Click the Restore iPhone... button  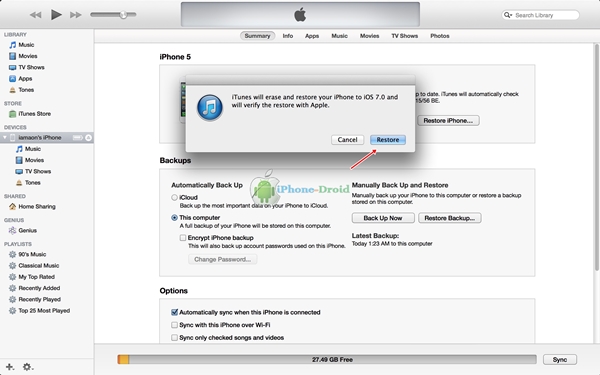point(448,121)
